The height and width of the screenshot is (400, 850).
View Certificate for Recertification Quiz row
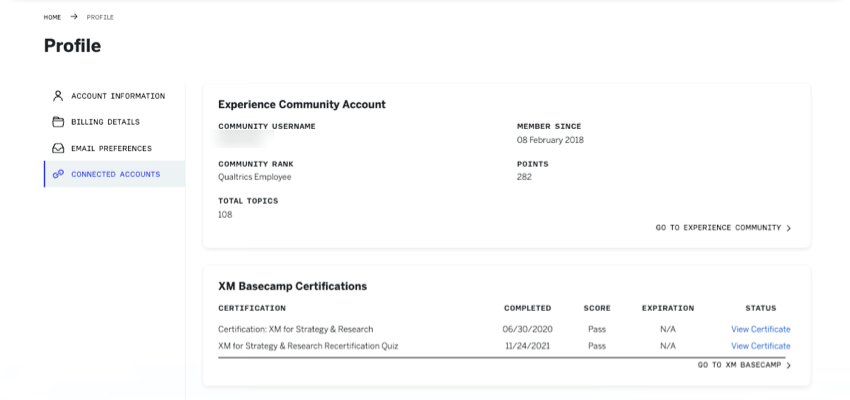pyautogui.click(x=761, y=346)
